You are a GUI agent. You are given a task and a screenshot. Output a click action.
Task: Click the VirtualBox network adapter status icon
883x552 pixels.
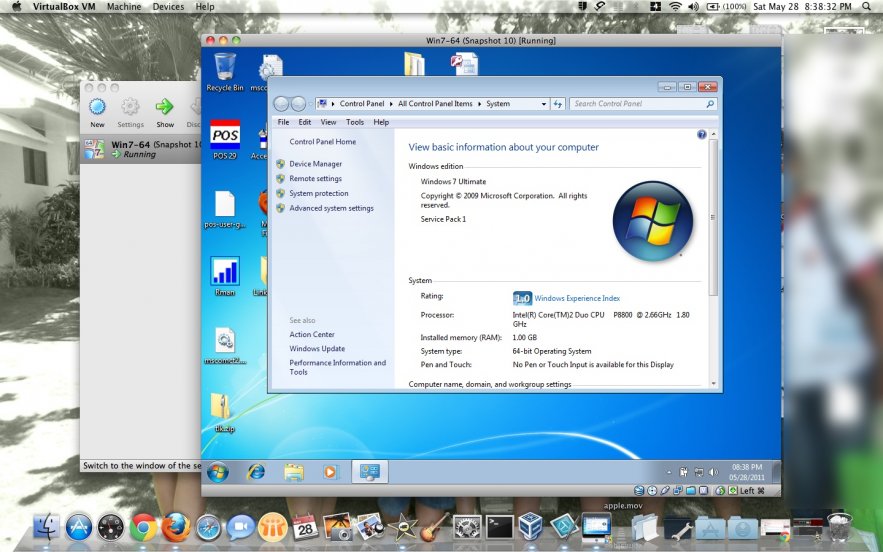coord(678,491)
